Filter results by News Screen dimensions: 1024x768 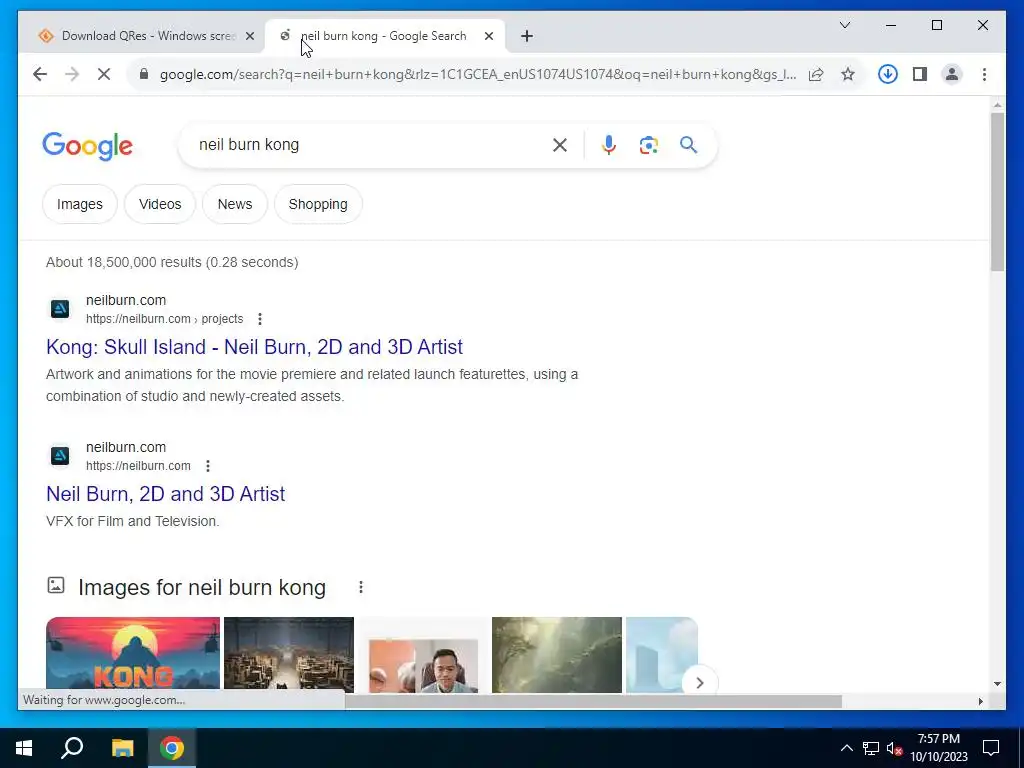[x=235, y=204]
